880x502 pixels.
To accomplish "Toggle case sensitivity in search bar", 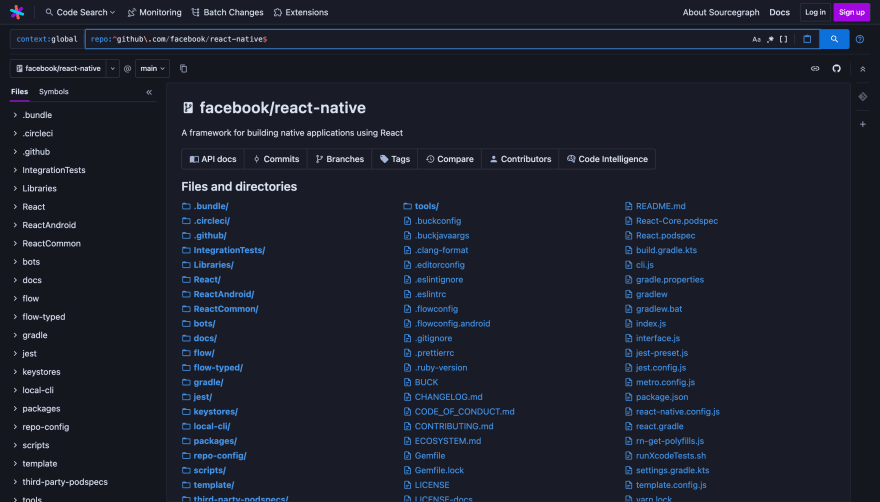I will 756,39.
